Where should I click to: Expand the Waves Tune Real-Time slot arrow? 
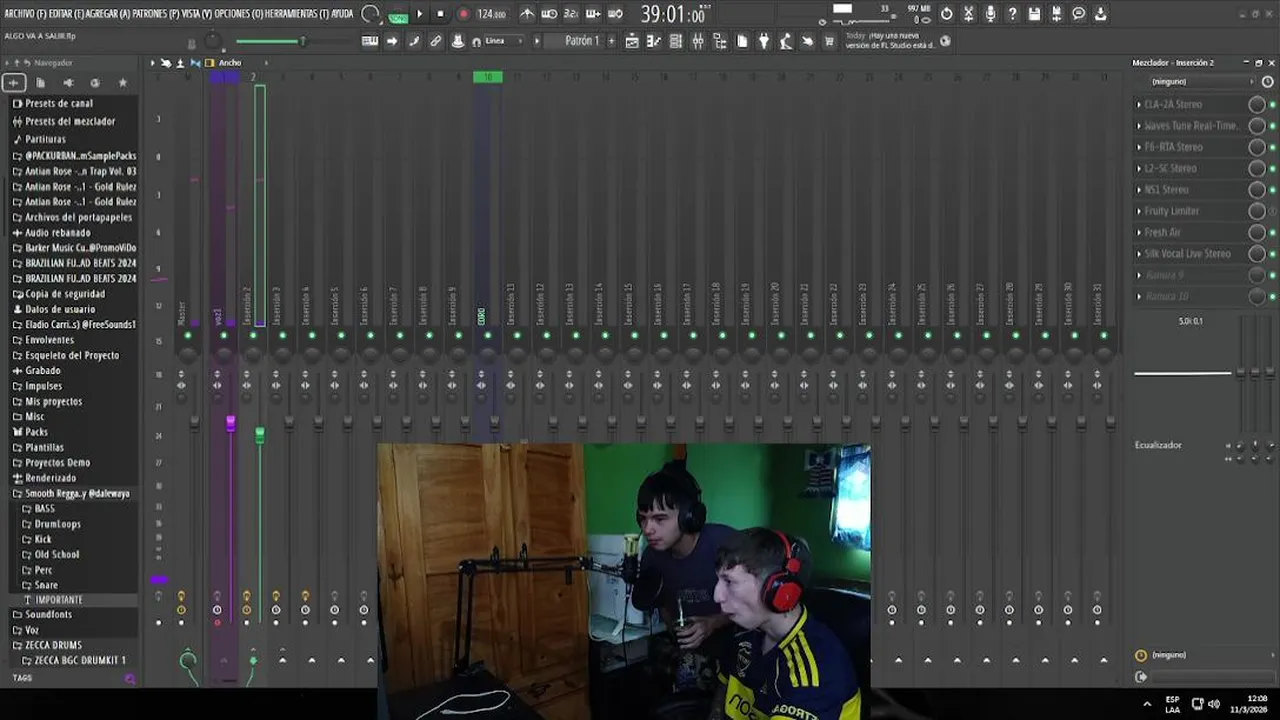[1139, 126]
